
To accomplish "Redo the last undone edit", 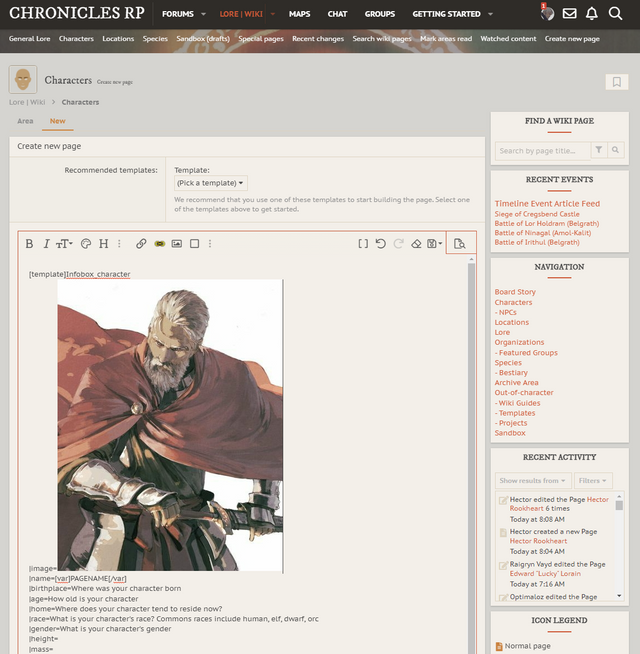I will point(398,244).
